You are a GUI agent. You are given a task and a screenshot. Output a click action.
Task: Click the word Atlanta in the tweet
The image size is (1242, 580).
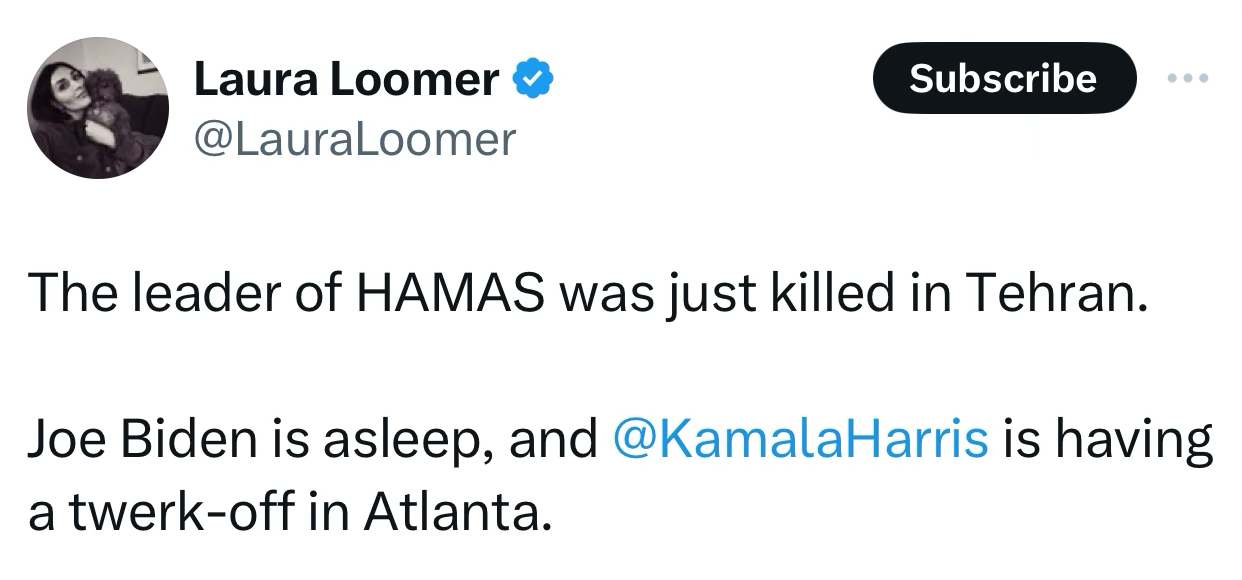pos(457,512)
